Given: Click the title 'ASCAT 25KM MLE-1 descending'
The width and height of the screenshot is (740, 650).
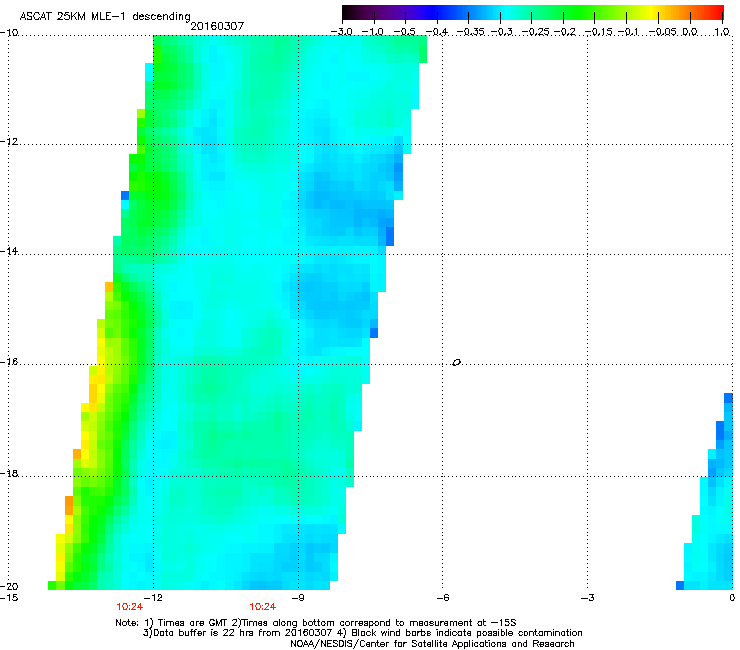Looking at the screenshot, I should [x=105, y=16].
